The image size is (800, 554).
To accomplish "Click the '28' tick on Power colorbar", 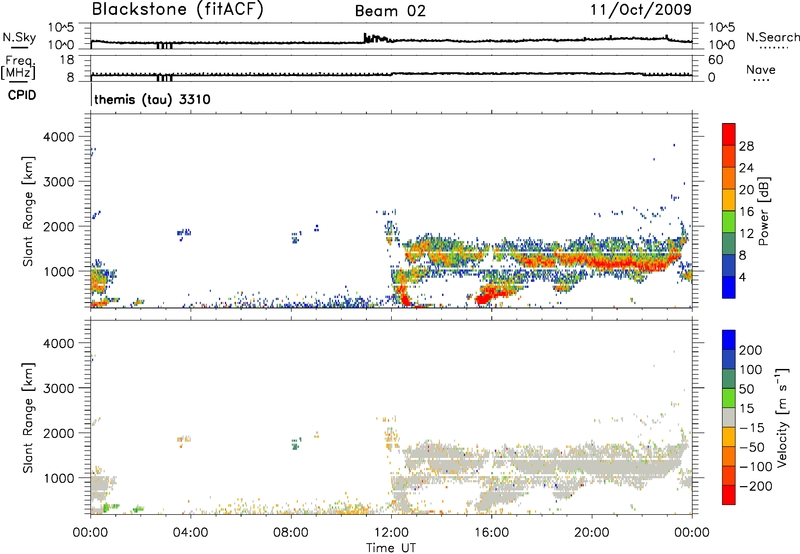I will (x=746, y=146).
